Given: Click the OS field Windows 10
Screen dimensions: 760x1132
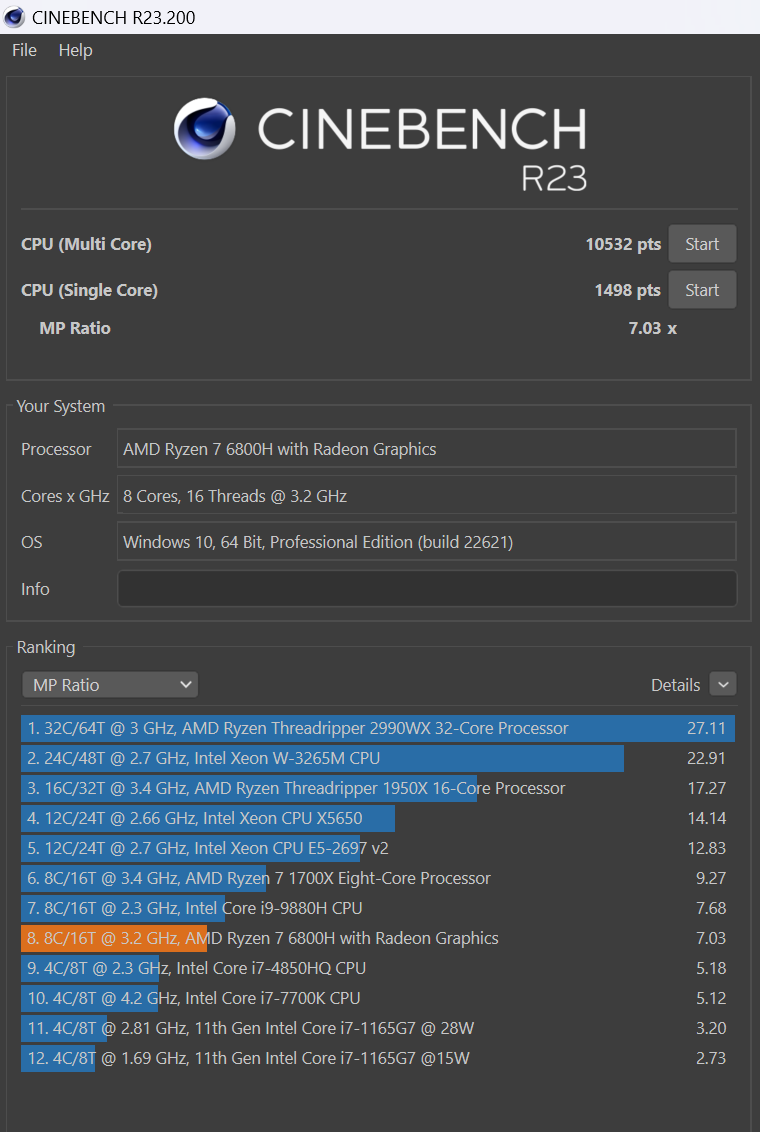Looking at the screenshot, I should coord(427,541).
